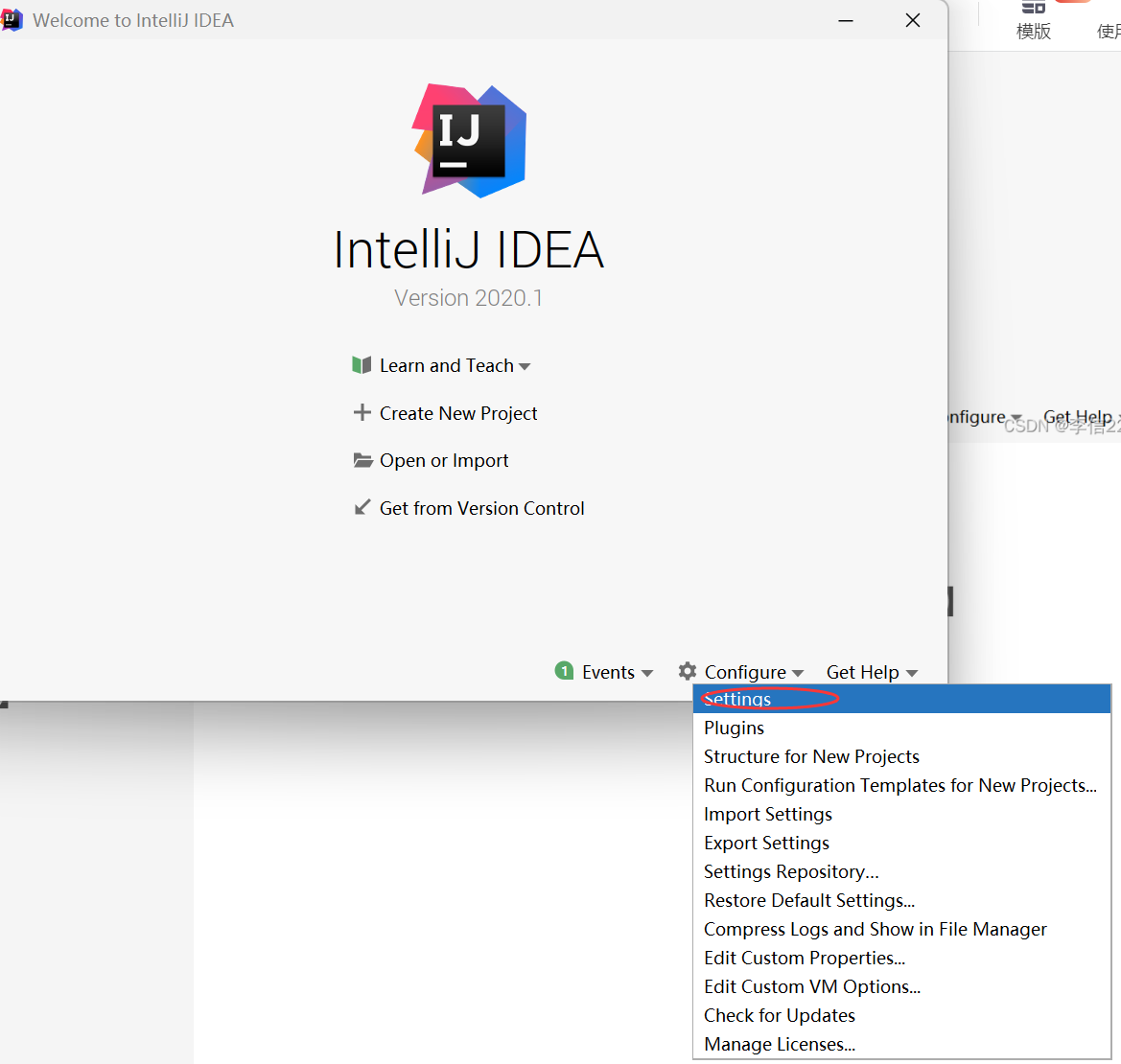The height and width of the screenshot is (1064, 1121).
Task: Choose Structure for New Projects
Action: coord(901,756)
